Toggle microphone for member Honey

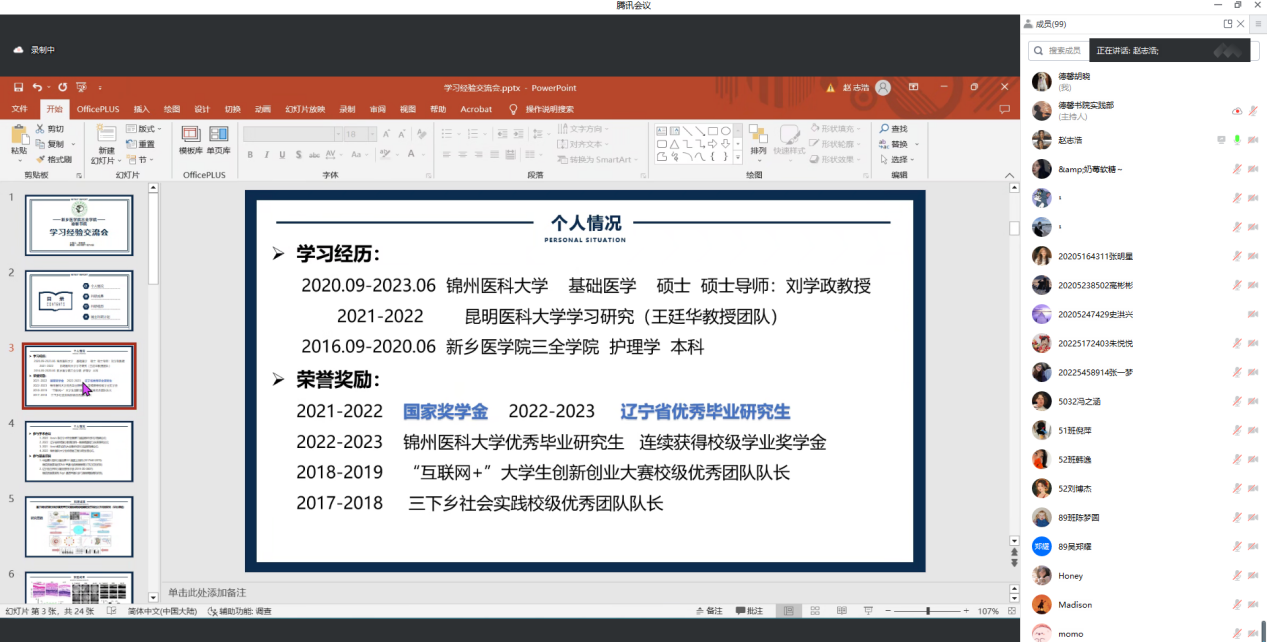click(x=1237, y=576)
